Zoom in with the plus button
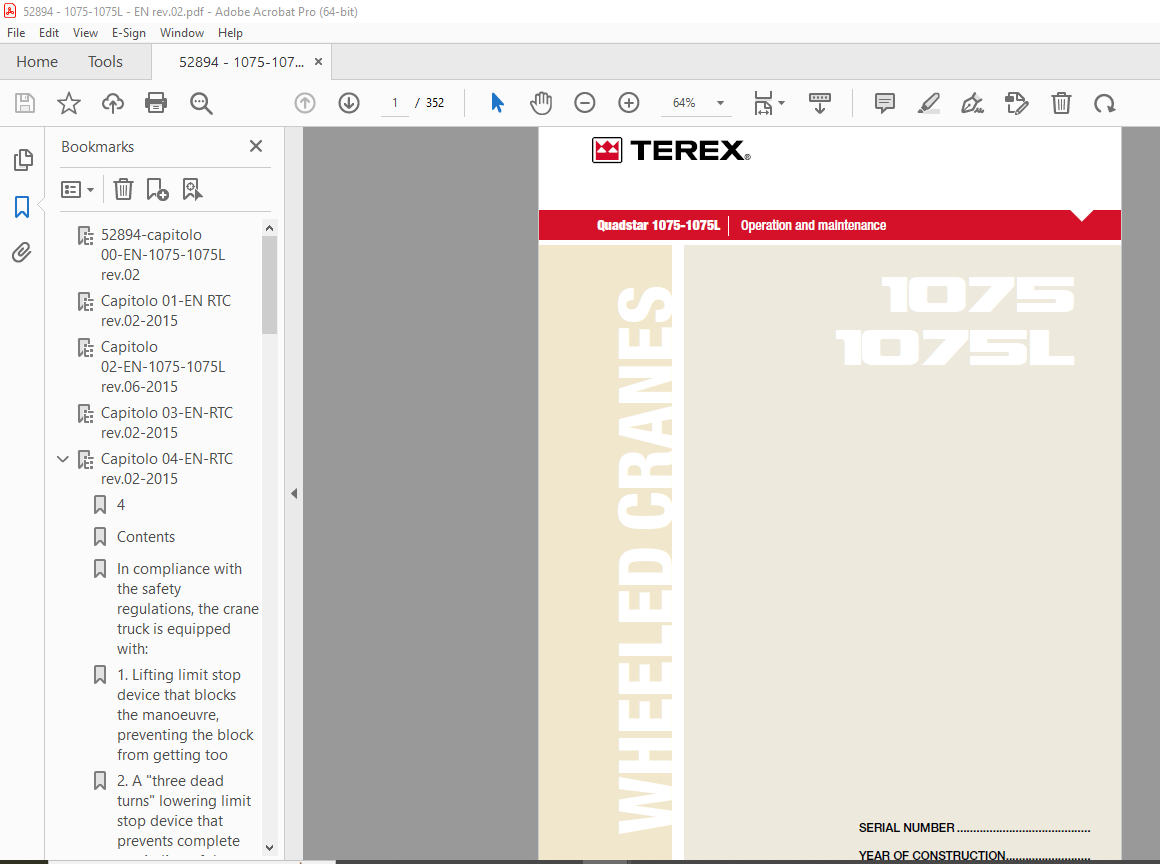 point(629,103)
